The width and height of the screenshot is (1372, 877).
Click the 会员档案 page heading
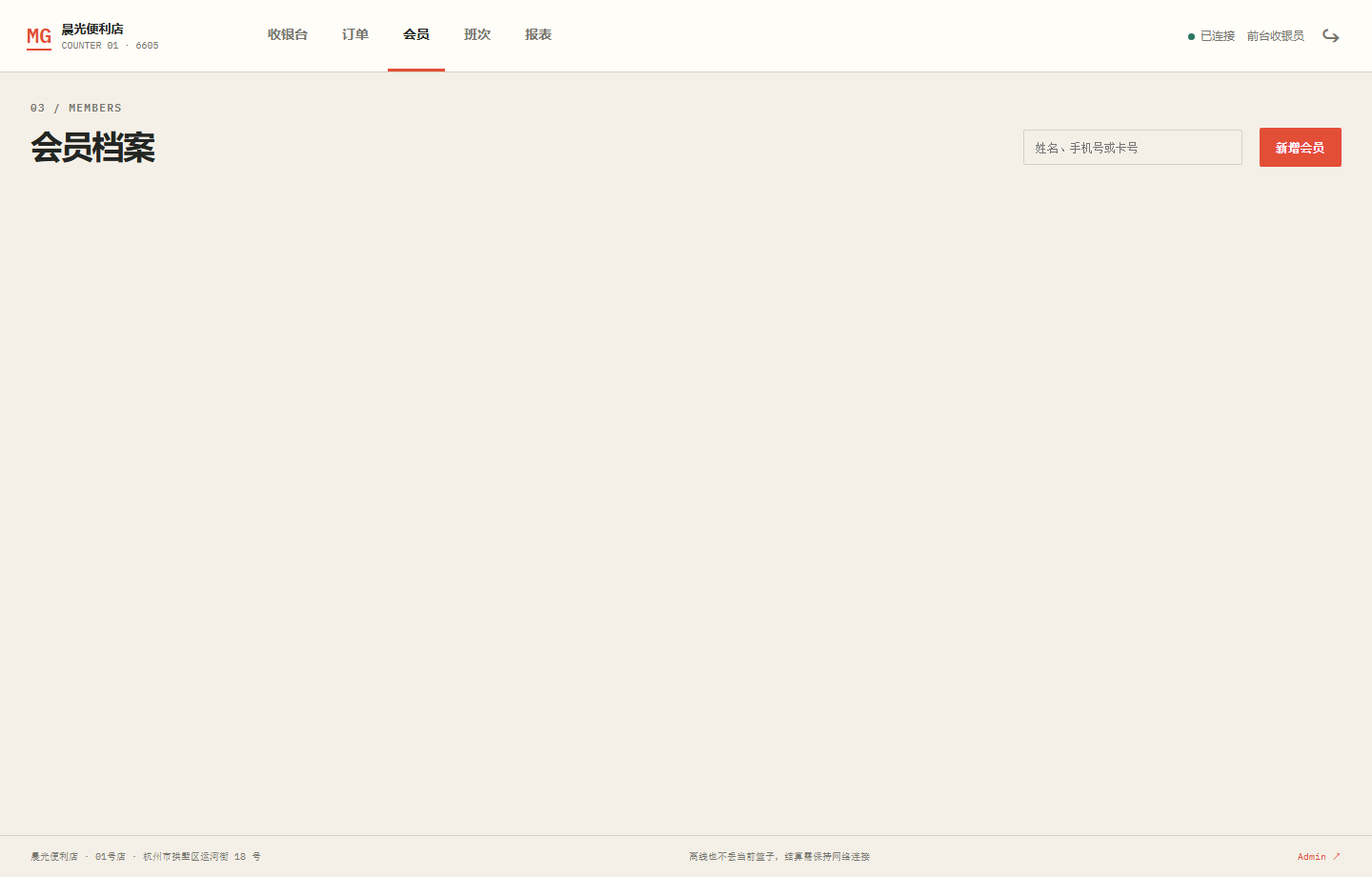[92, 148]
